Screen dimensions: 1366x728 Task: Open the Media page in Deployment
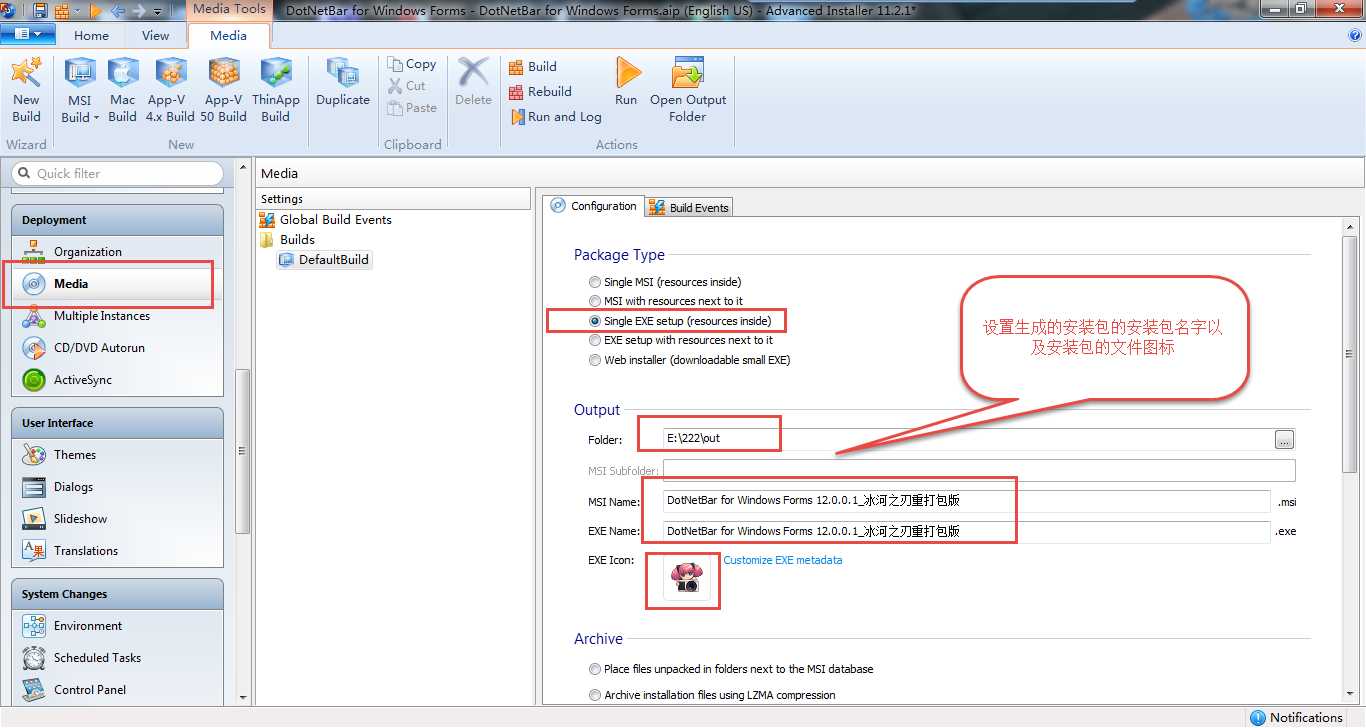pyautogui.click(x=117, y=284)
